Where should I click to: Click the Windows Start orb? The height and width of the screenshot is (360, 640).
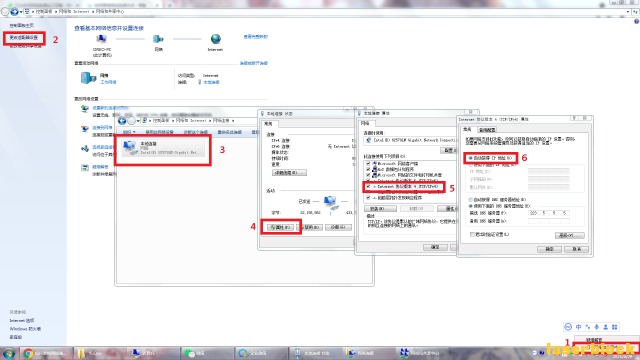pyautogui.click(x=9, y=353)
